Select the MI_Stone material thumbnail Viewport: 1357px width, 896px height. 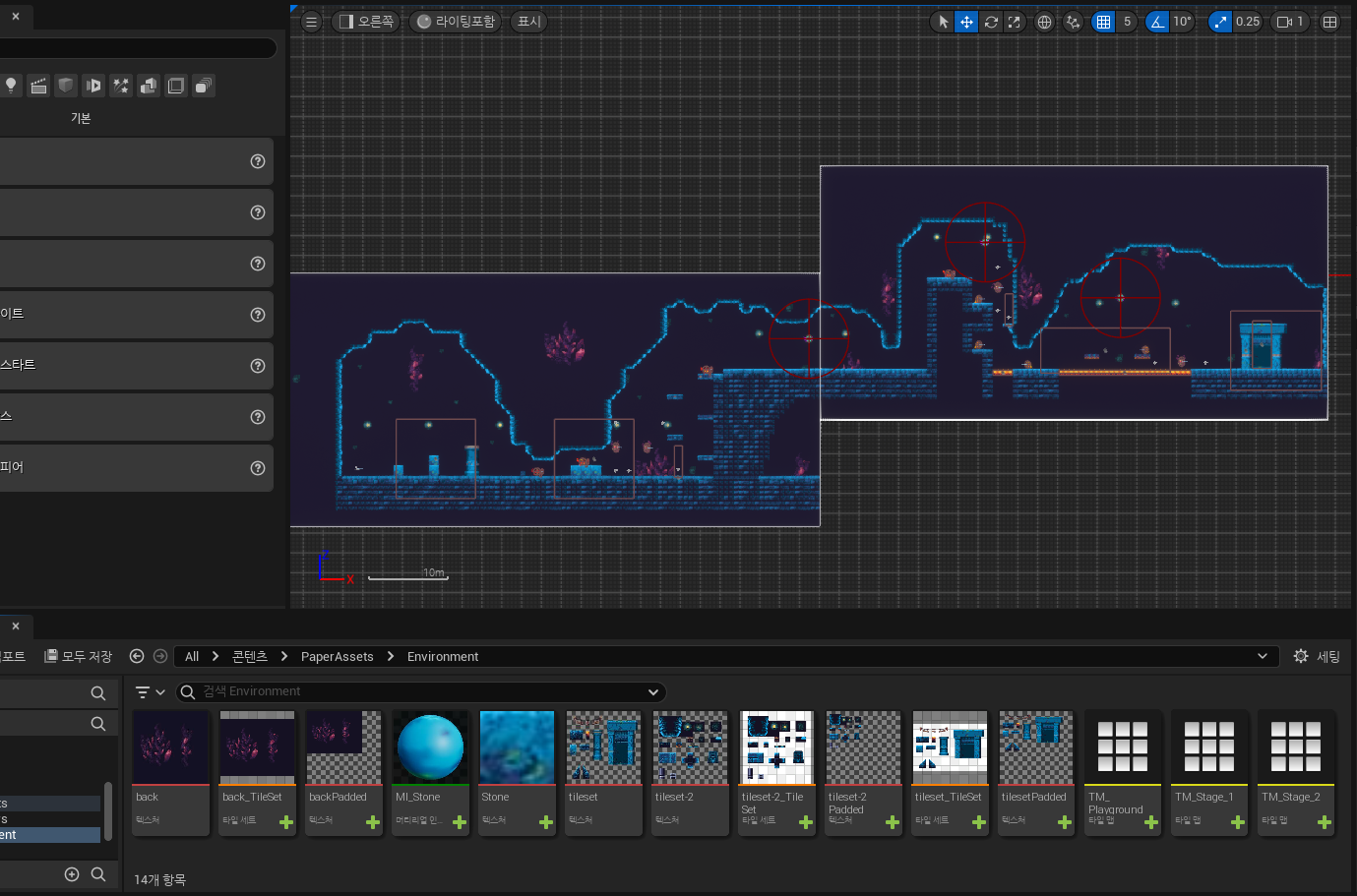(430, 747)
